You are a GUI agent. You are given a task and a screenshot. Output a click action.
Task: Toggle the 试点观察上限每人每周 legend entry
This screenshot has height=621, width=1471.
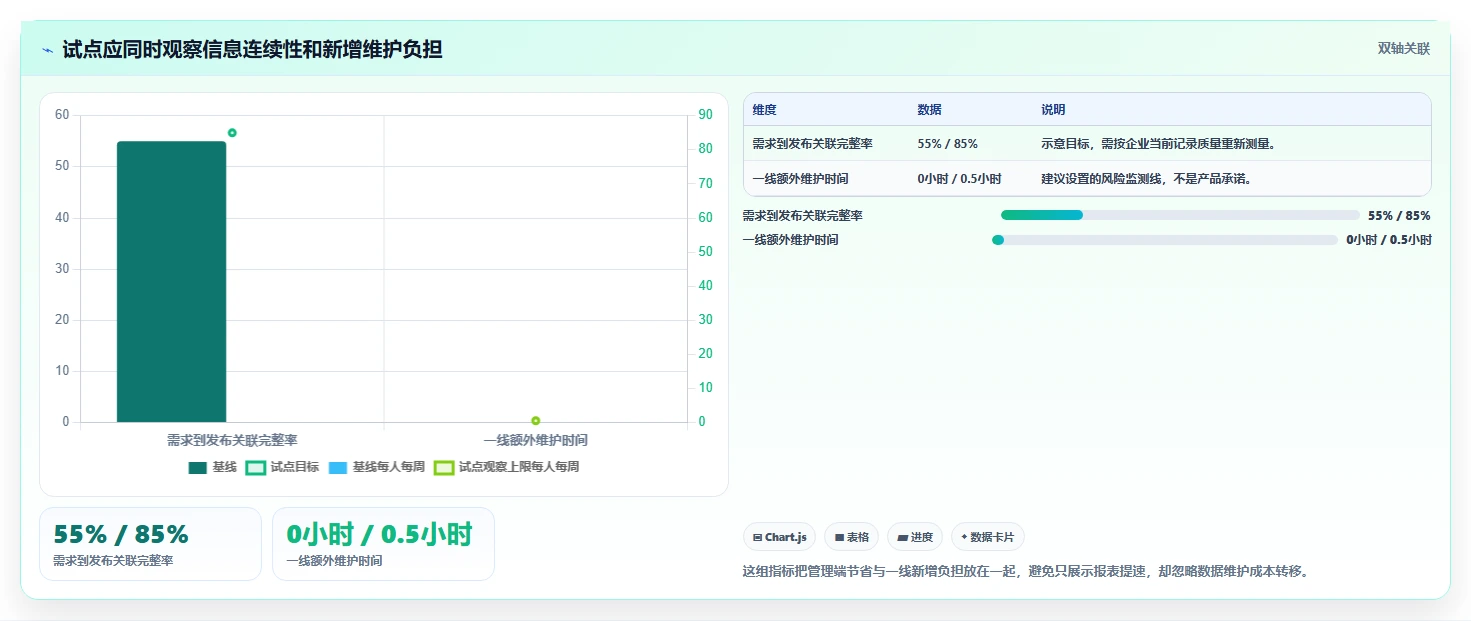tap(507, 467)
